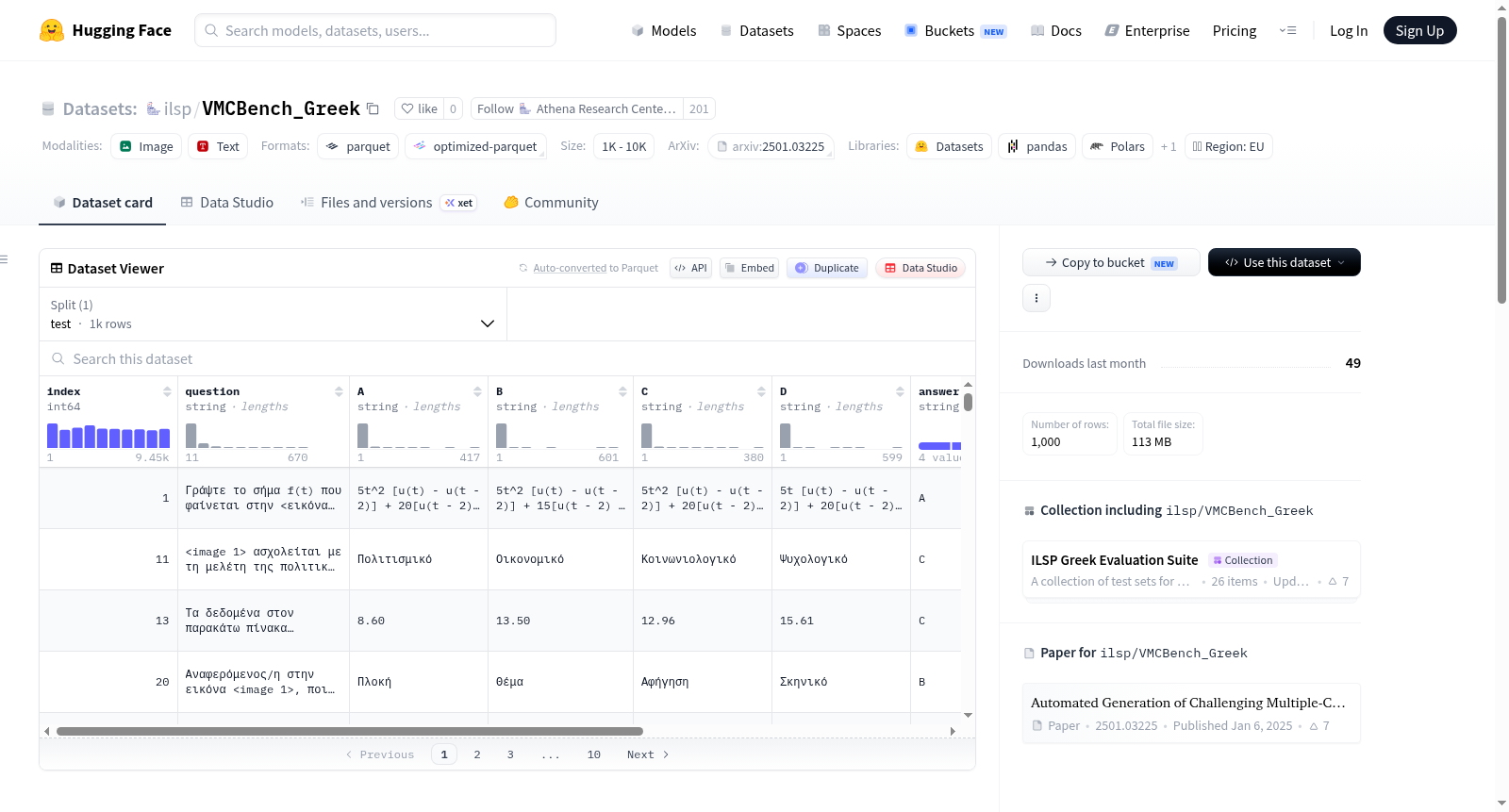This screenshot has height=812, width=1509.
Task: Open the Files and versions tab
Action: pyautogui.click(x=389, y=202)
